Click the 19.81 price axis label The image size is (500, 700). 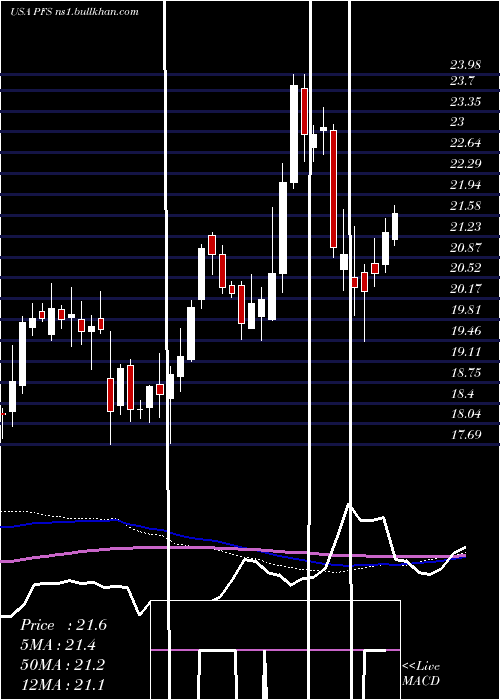pyautogui.click(x=465, y=310)
